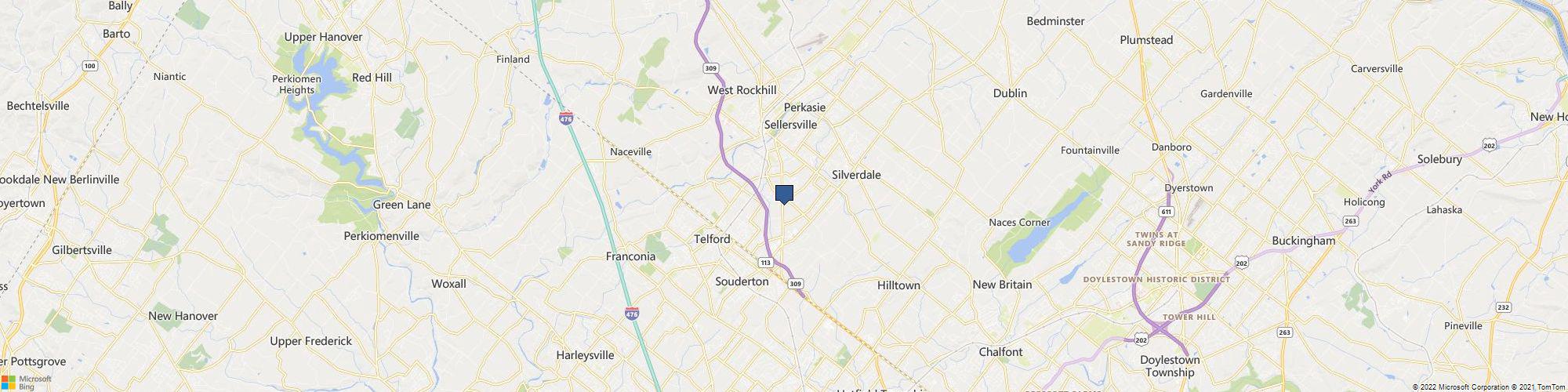
Task: Click the blue location pin marker
Action: [784, 194]
